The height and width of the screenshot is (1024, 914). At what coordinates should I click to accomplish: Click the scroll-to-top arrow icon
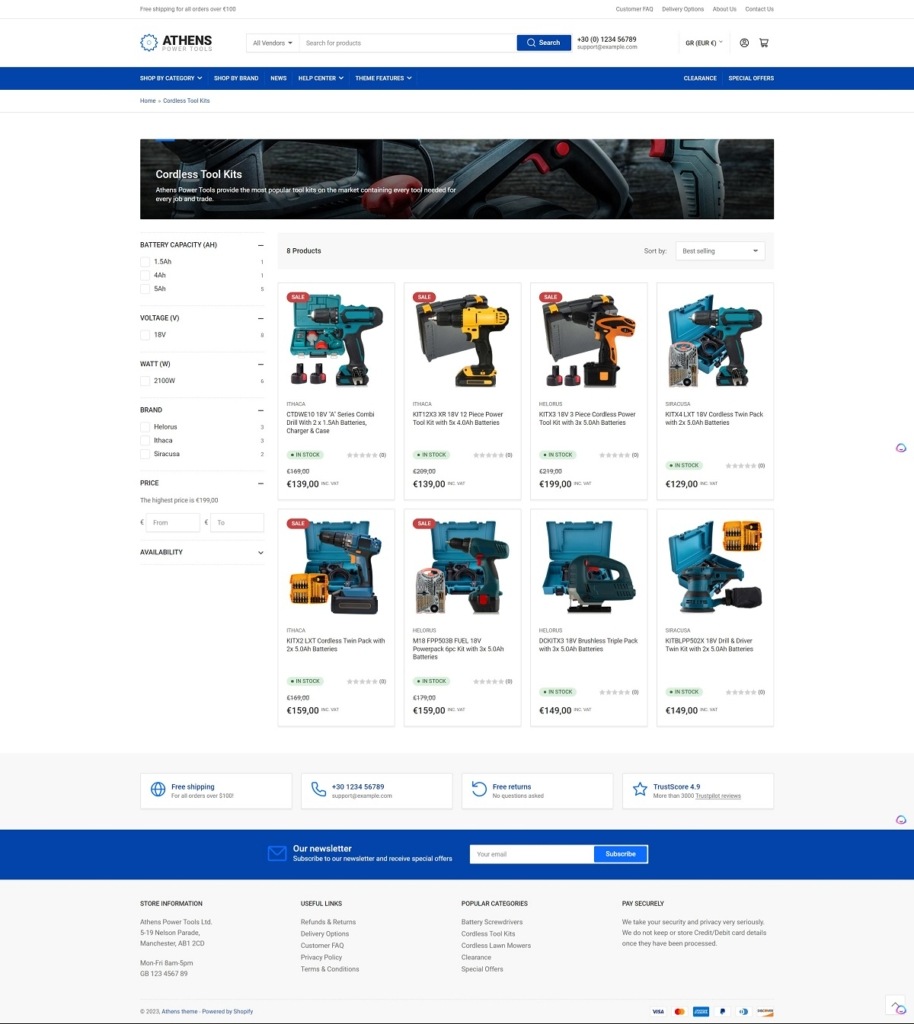893,1004
